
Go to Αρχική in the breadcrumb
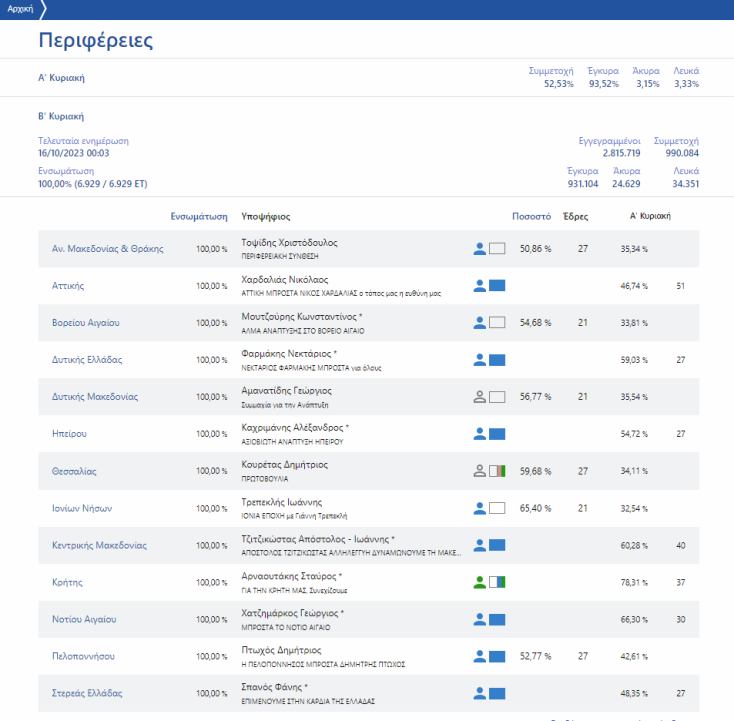(x=20, y=9)
